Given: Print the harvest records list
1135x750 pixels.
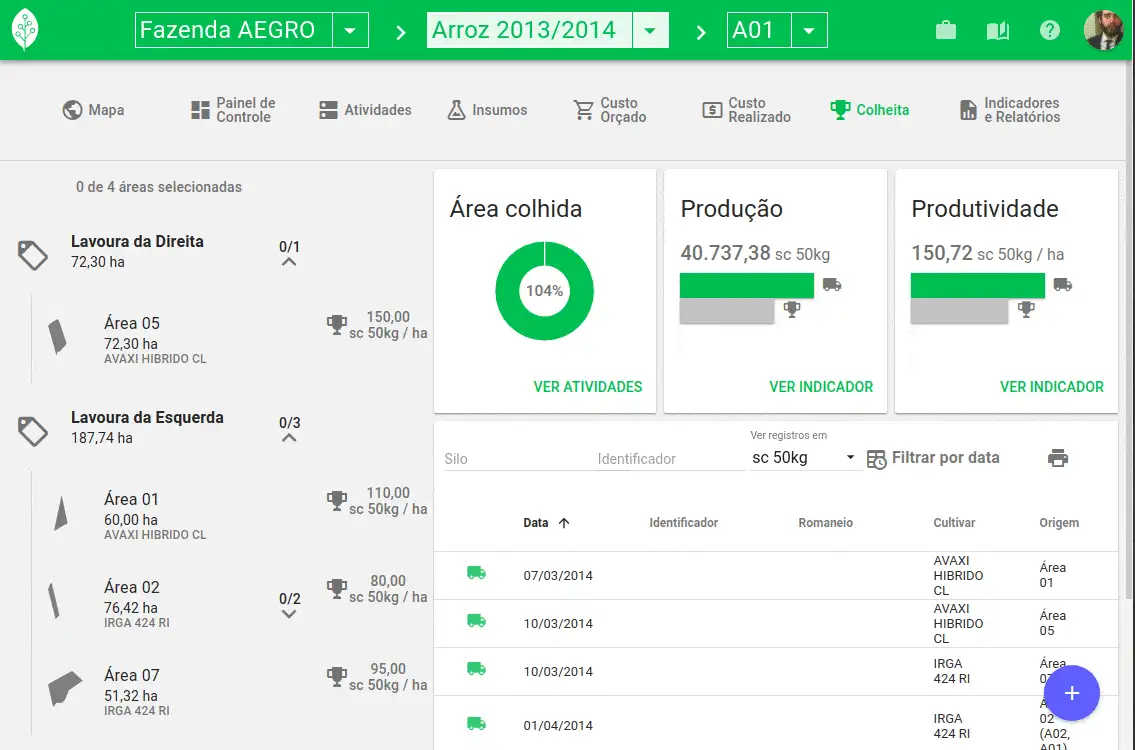Looking at the screenshot, I should pyautogui.click(x=1059, y=457).
